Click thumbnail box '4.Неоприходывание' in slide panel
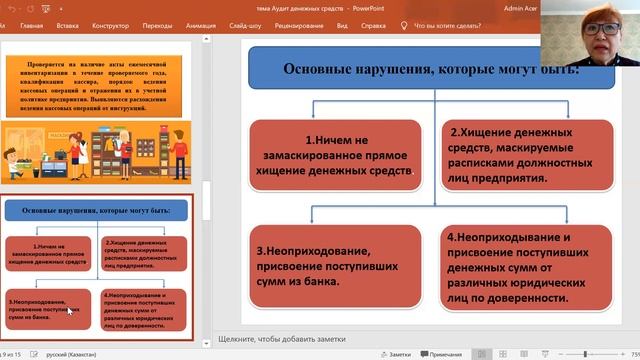 coord(143,310)
